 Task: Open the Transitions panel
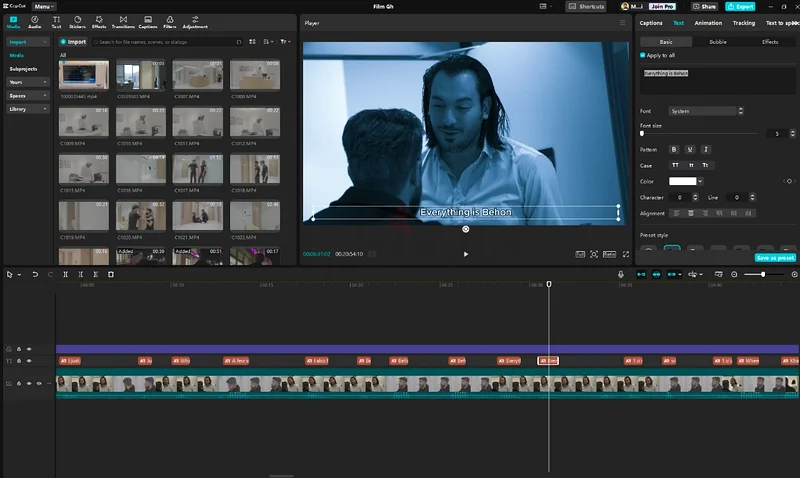click(123, 22)
